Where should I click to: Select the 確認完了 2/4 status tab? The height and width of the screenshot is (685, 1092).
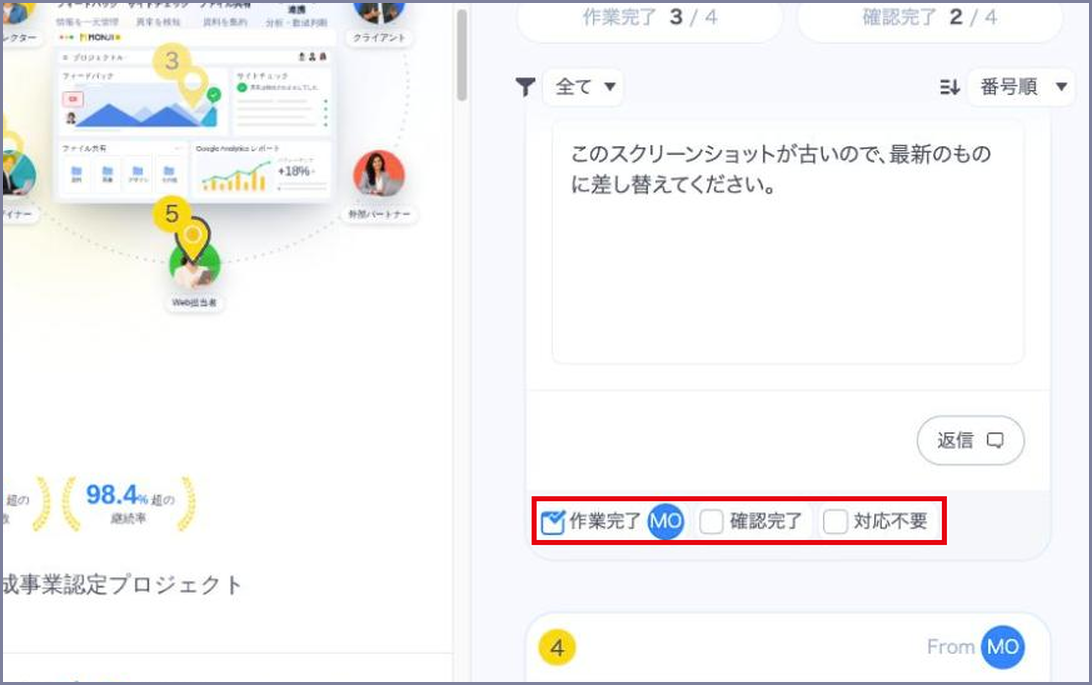[x=930, y=17]
